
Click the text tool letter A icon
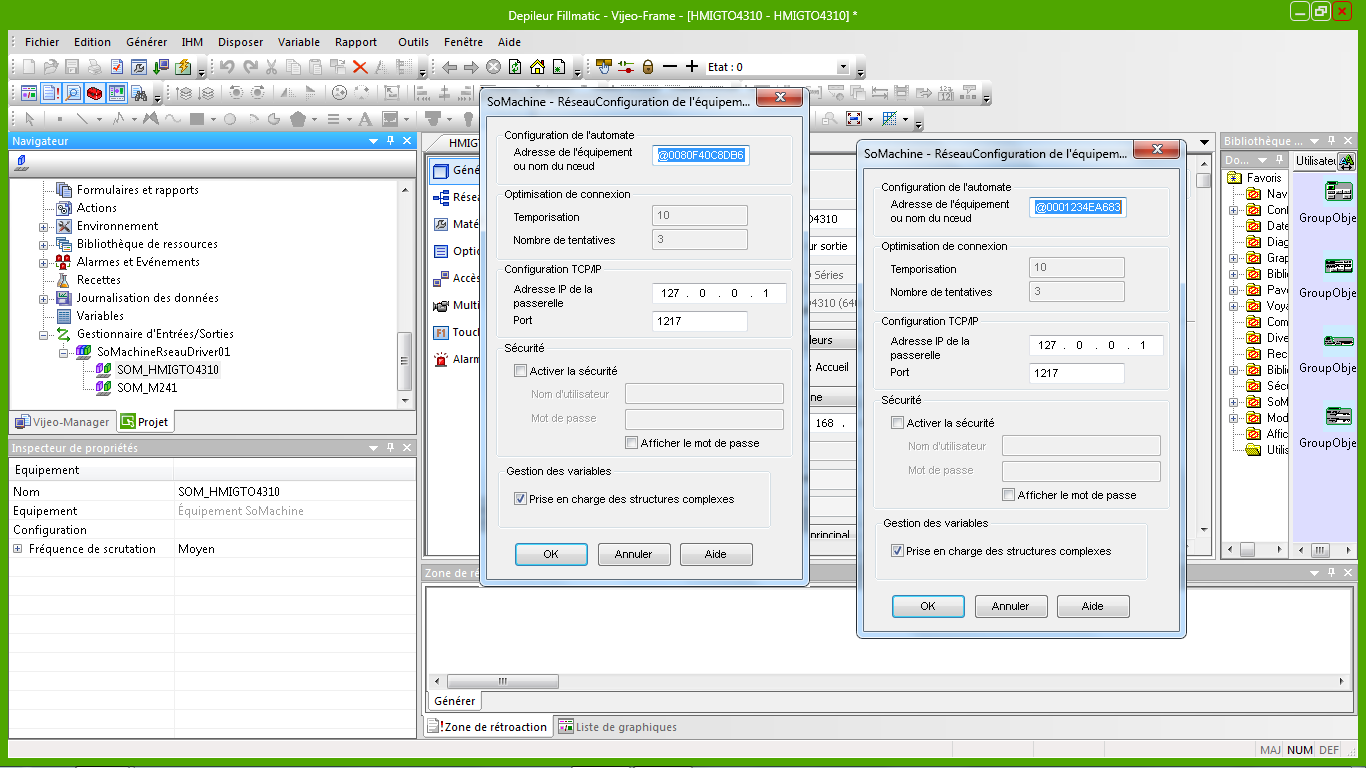click(x=365, y=119)
